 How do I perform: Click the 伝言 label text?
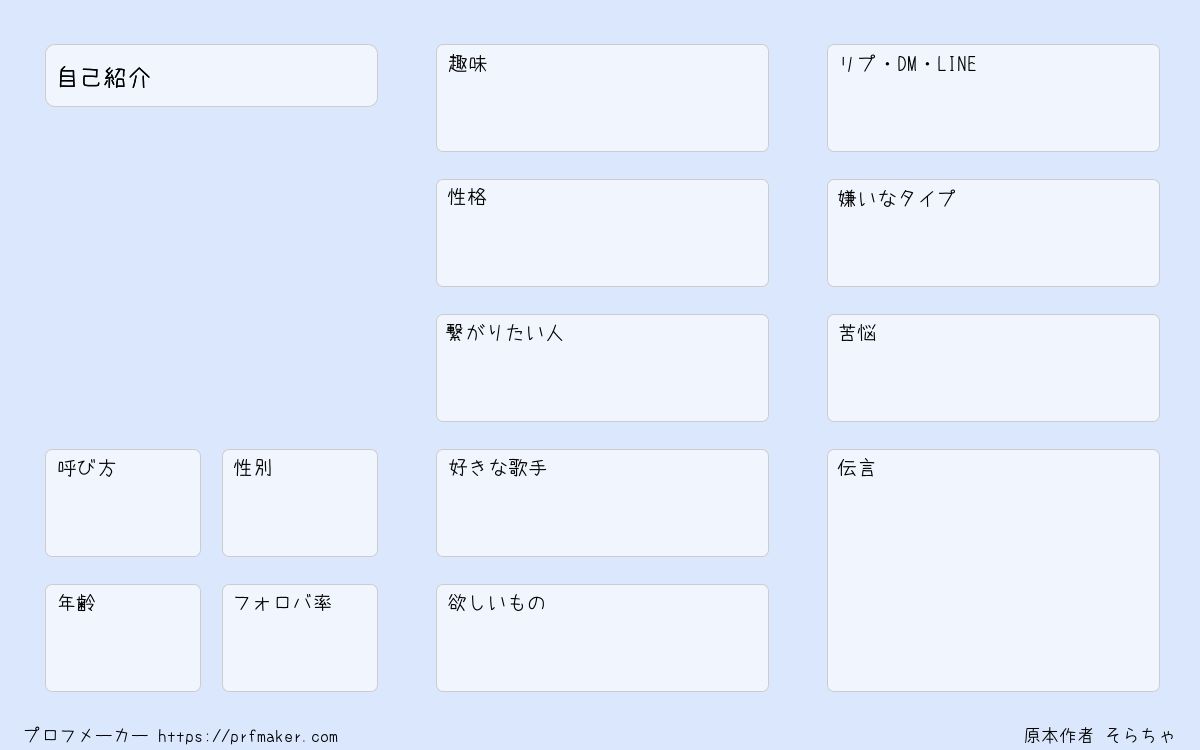tap(857, 468)
